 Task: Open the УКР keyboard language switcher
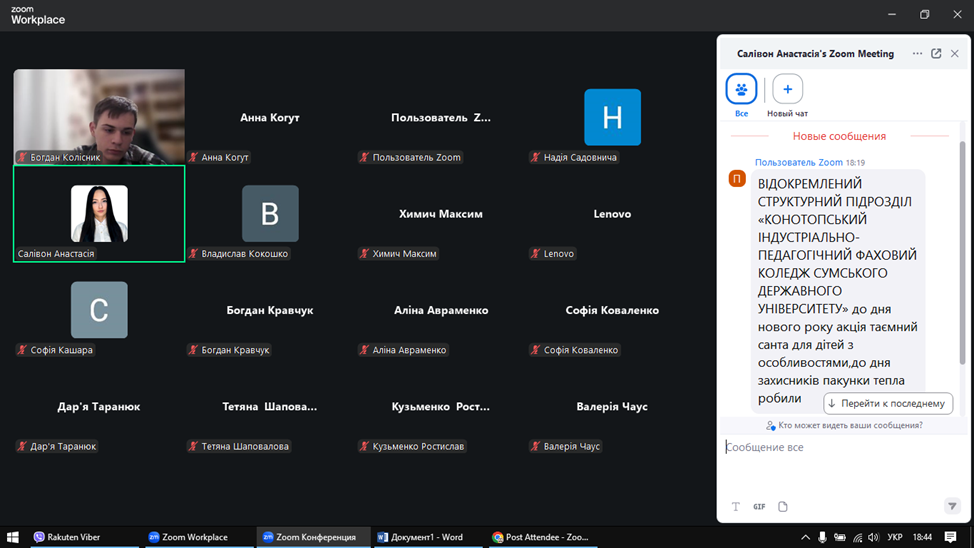click(895, 537)
